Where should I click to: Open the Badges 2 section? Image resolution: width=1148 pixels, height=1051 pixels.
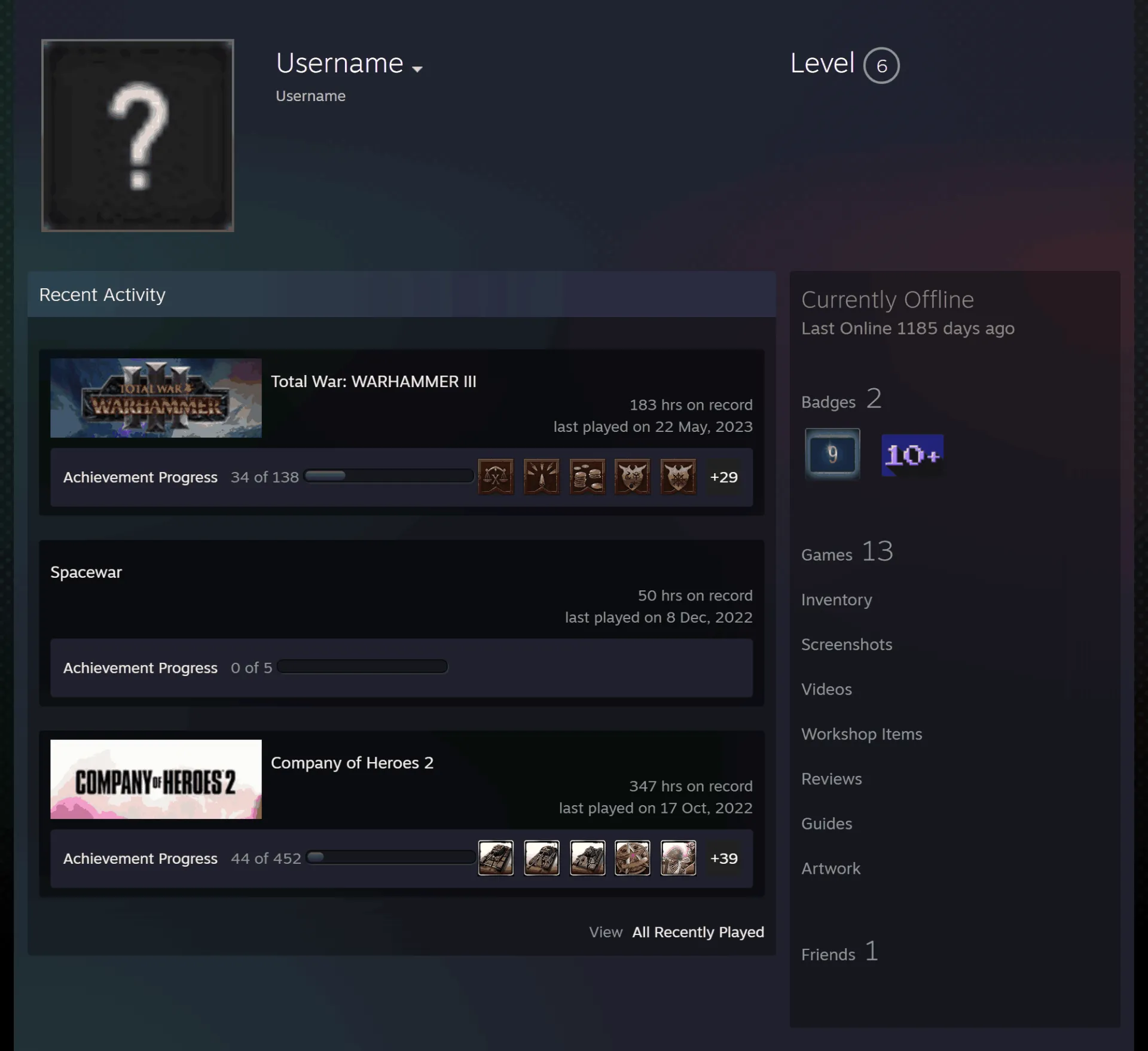tap(841, 399)
